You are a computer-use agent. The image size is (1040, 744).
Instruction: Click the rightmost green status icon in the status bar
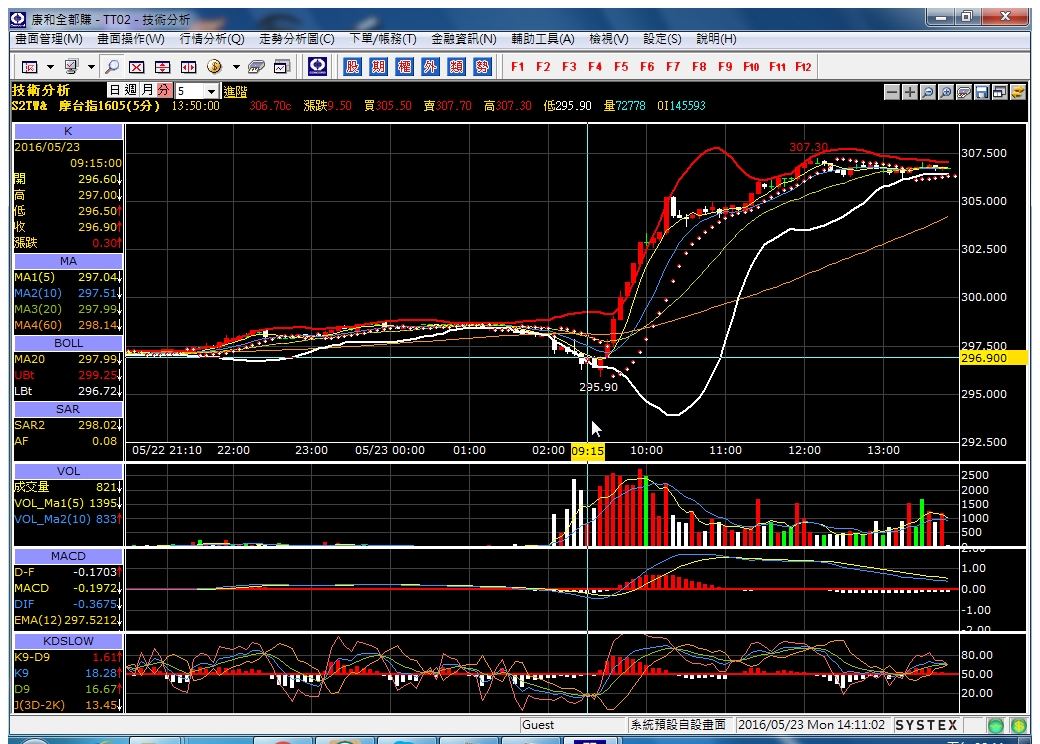coord(1019,725)
